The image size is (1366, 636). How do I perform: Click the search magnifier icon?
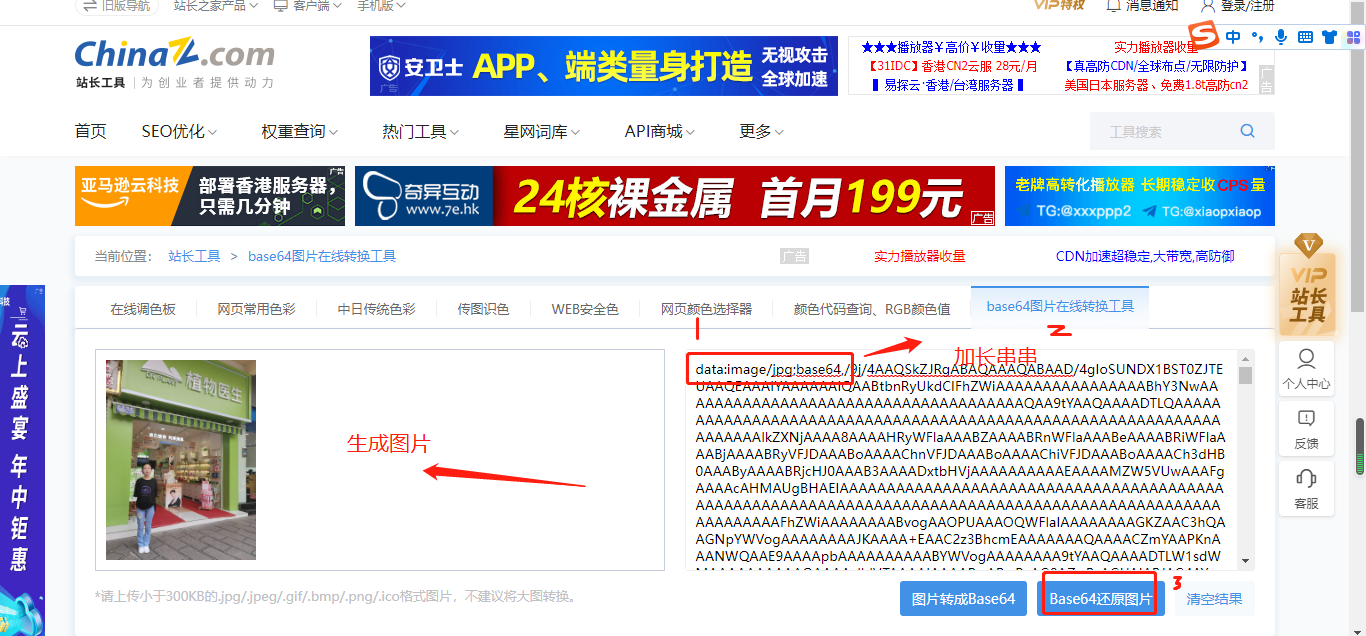tap(1247, 131)
